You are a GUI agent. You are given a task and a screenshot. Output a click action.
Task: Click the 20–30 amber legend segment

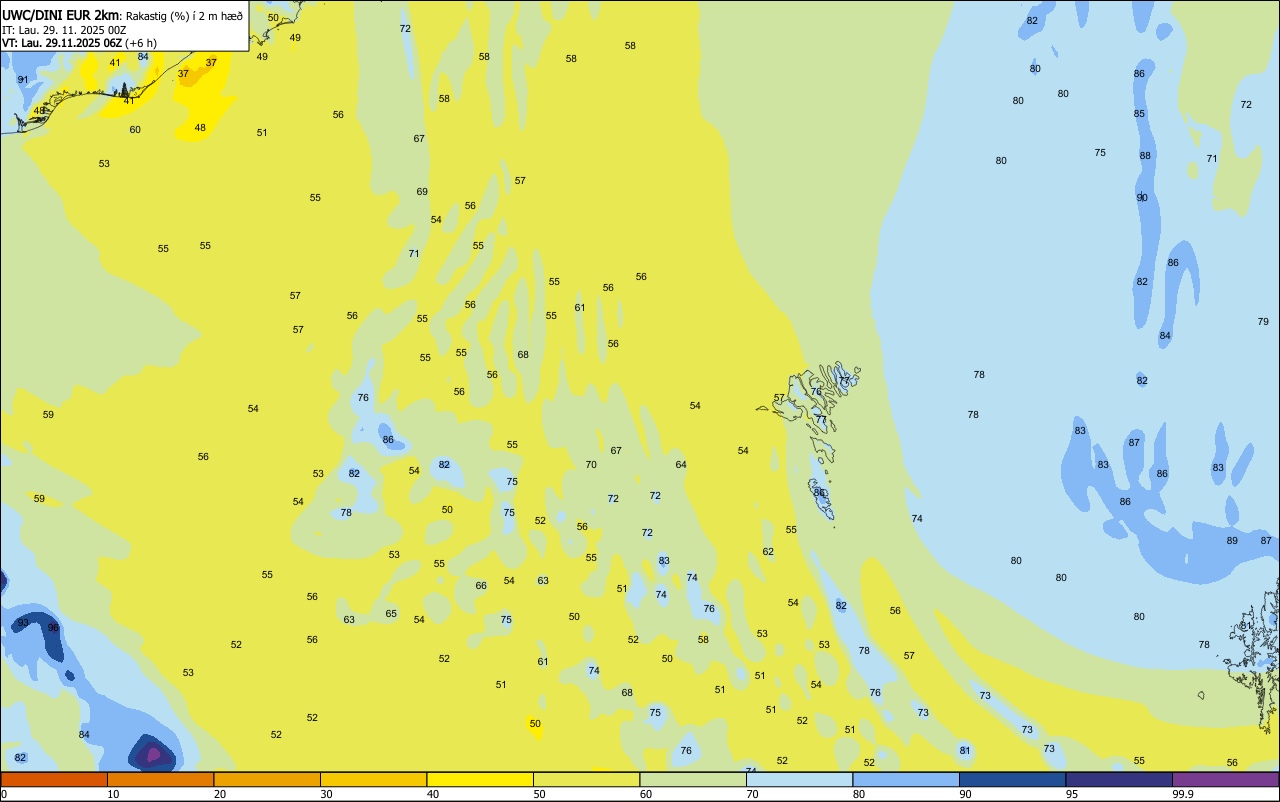pos(267,780)
